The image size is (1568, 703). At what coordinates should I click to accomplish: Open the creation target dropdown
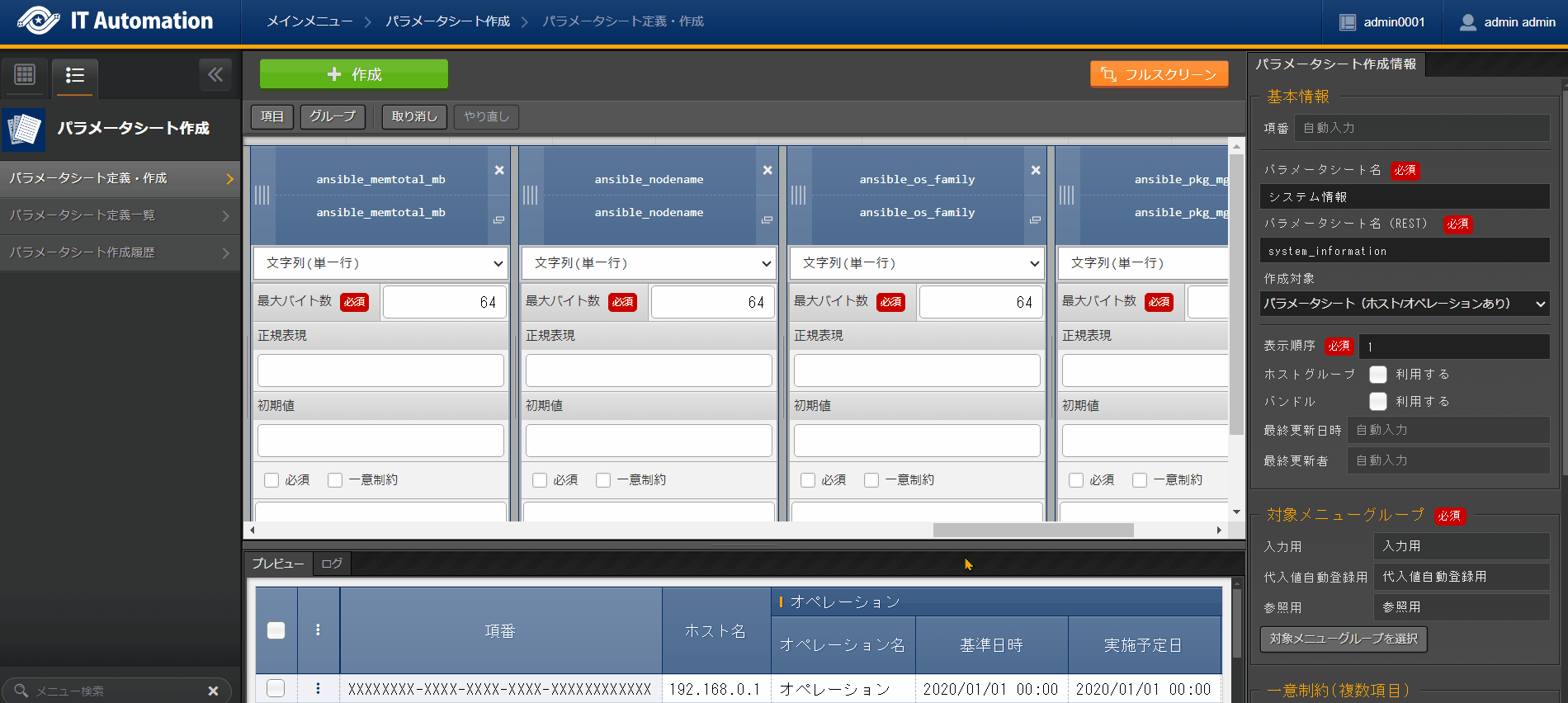click(x=1404, y=304)
